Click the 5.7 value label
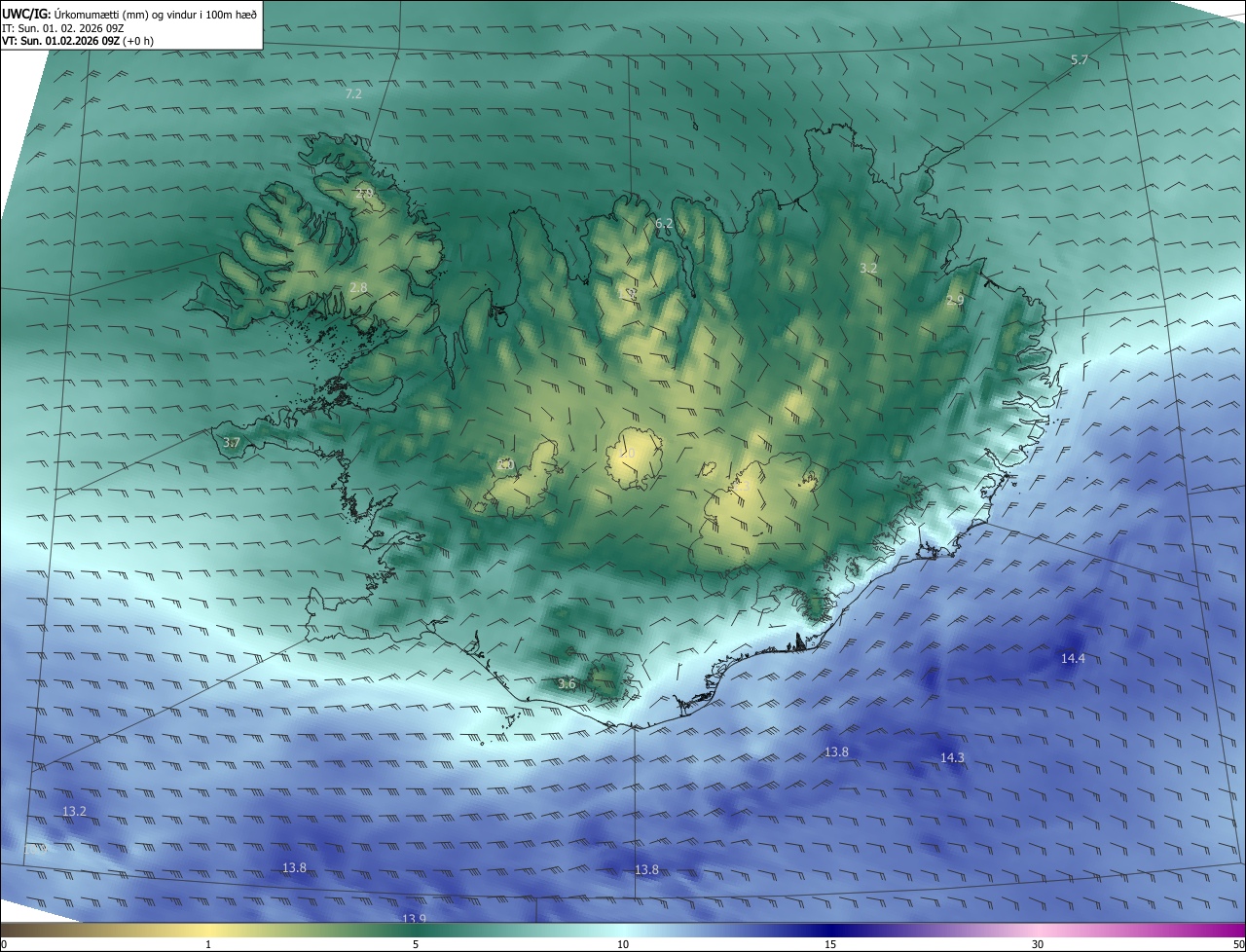Screen dimensions: 1246x952 (1079, 60)
